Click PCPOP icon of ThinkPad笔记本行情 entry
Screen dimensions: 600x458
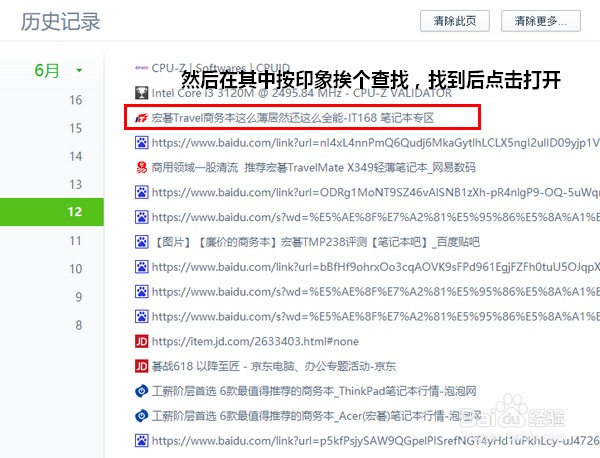coord(141,391)
